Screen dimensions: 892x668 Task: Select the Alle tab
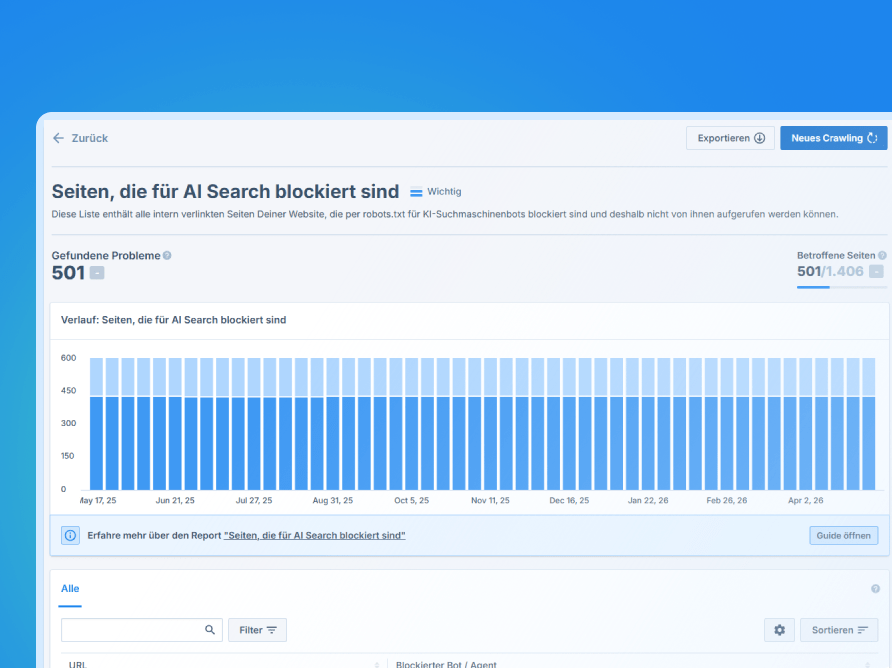click(71, 588)
